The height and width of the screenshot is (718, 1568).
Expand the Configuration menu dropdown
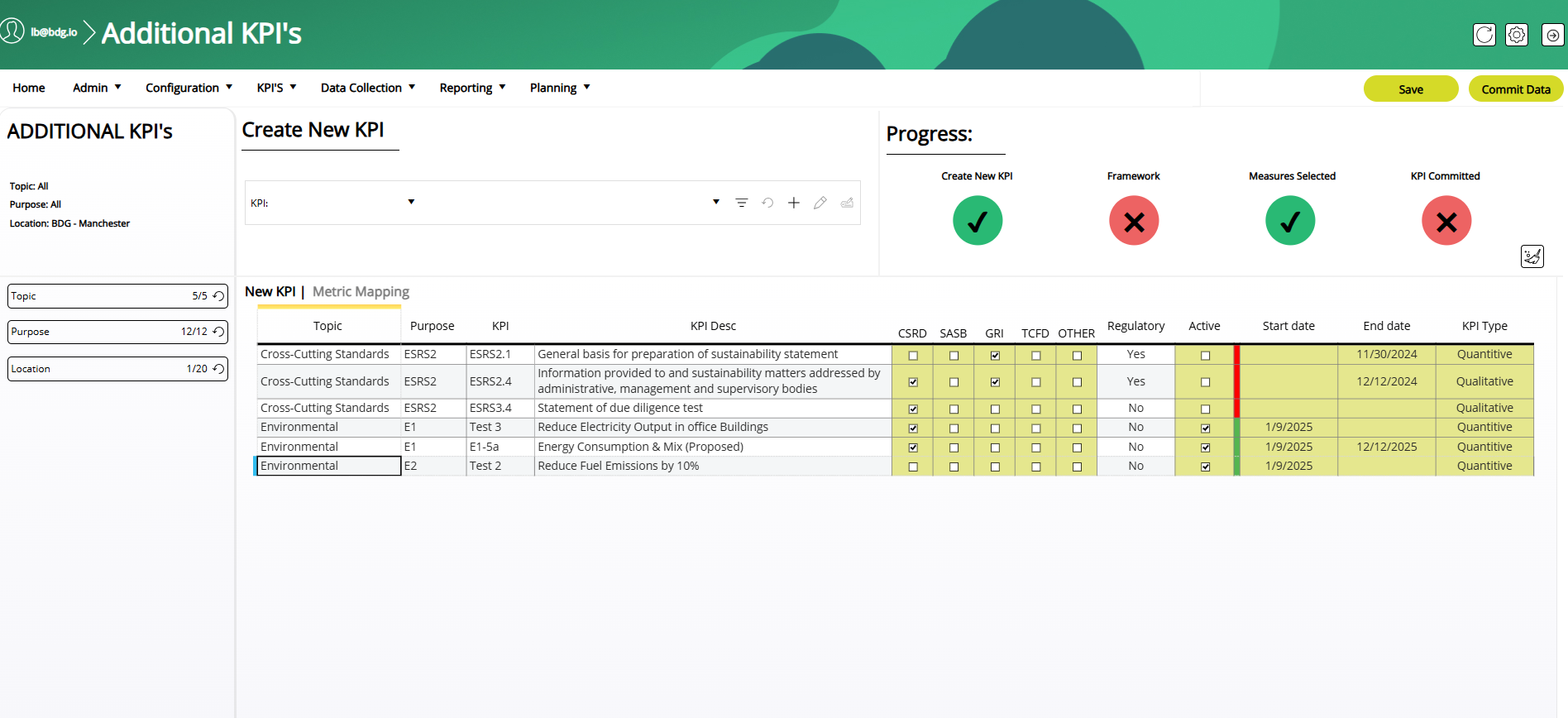(x=189, y=88)
